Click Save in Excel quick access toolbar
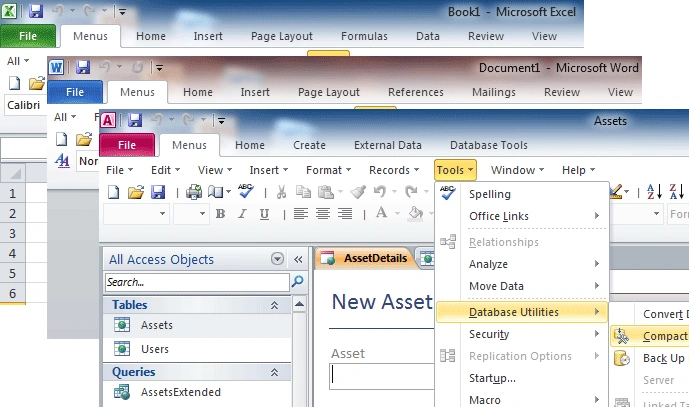 [x=36, y=12]
